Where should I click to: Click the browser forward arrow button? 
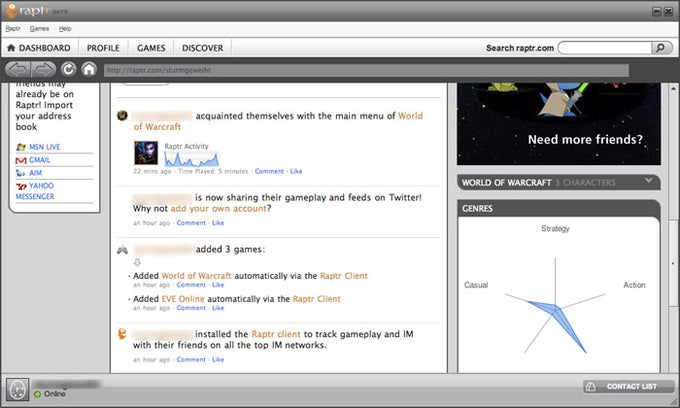(x=43, y=69)
